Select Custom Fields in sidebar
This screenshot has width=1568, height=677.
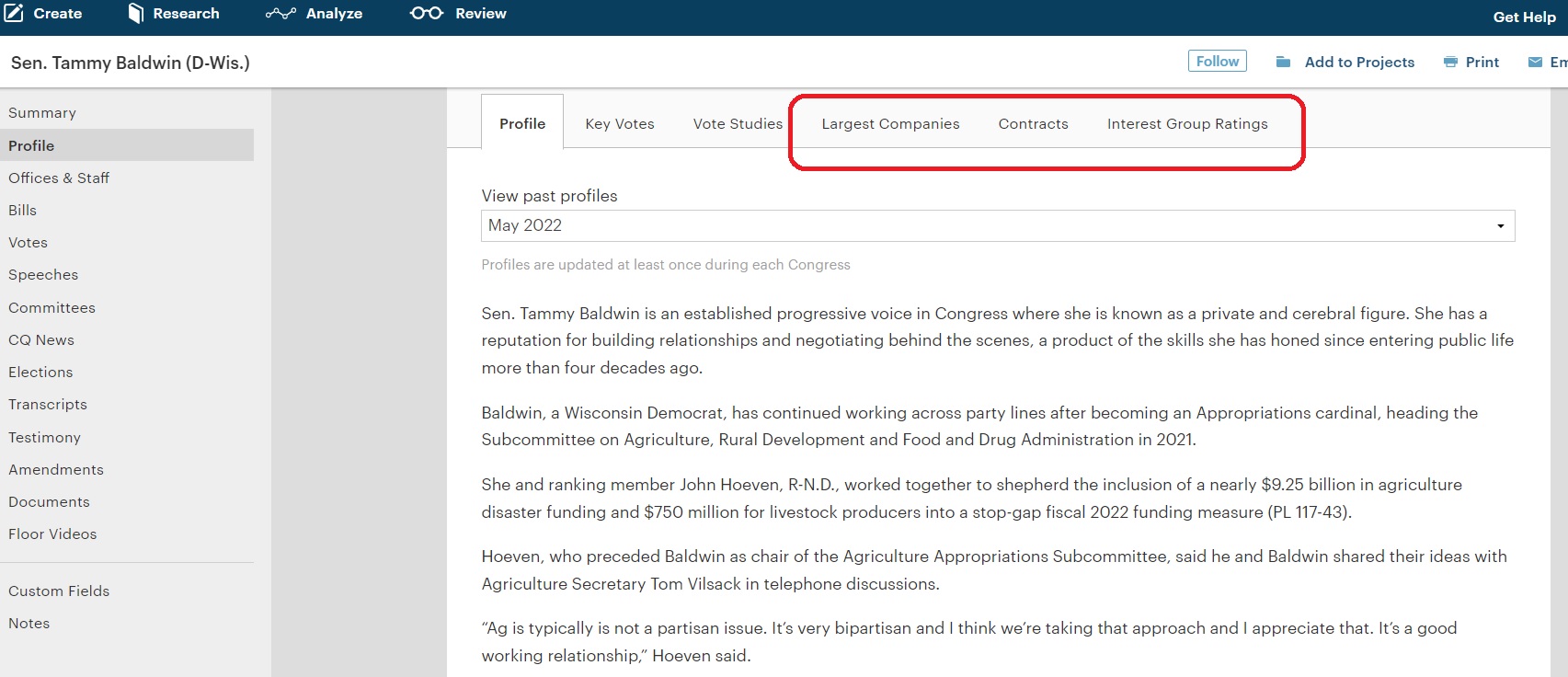coord(59,591)
